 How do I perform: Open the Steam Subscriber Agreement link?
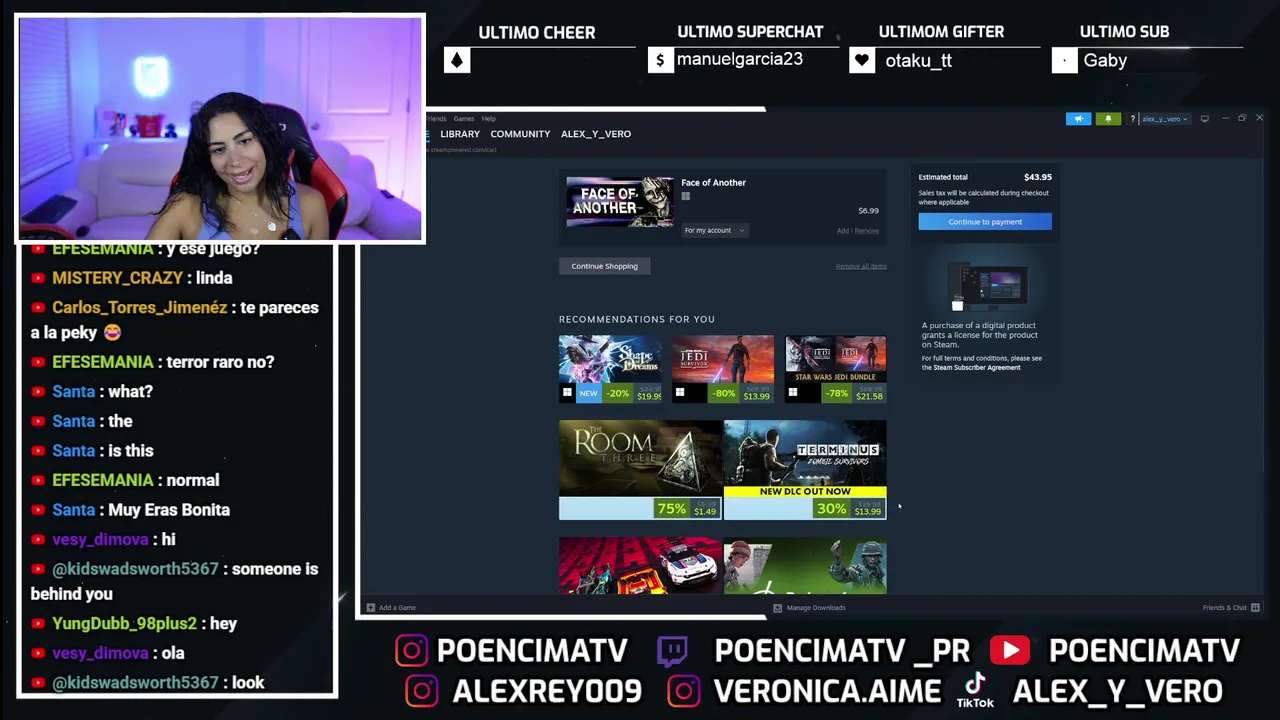pos(976,368)
